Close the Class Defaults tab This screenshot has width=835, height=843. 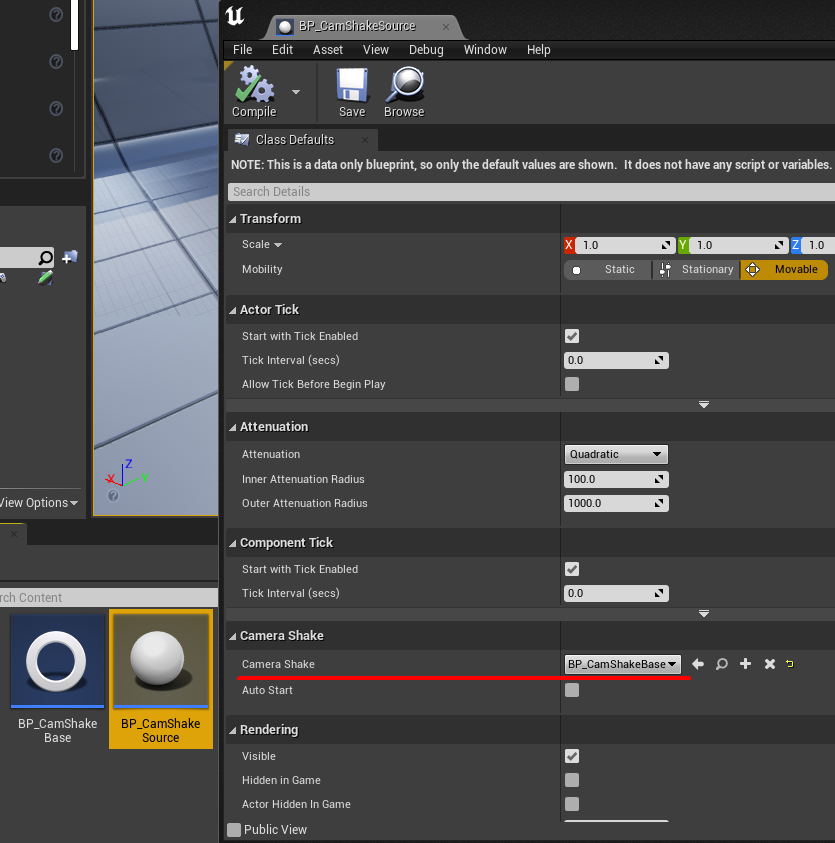click(x=365, y=140)
